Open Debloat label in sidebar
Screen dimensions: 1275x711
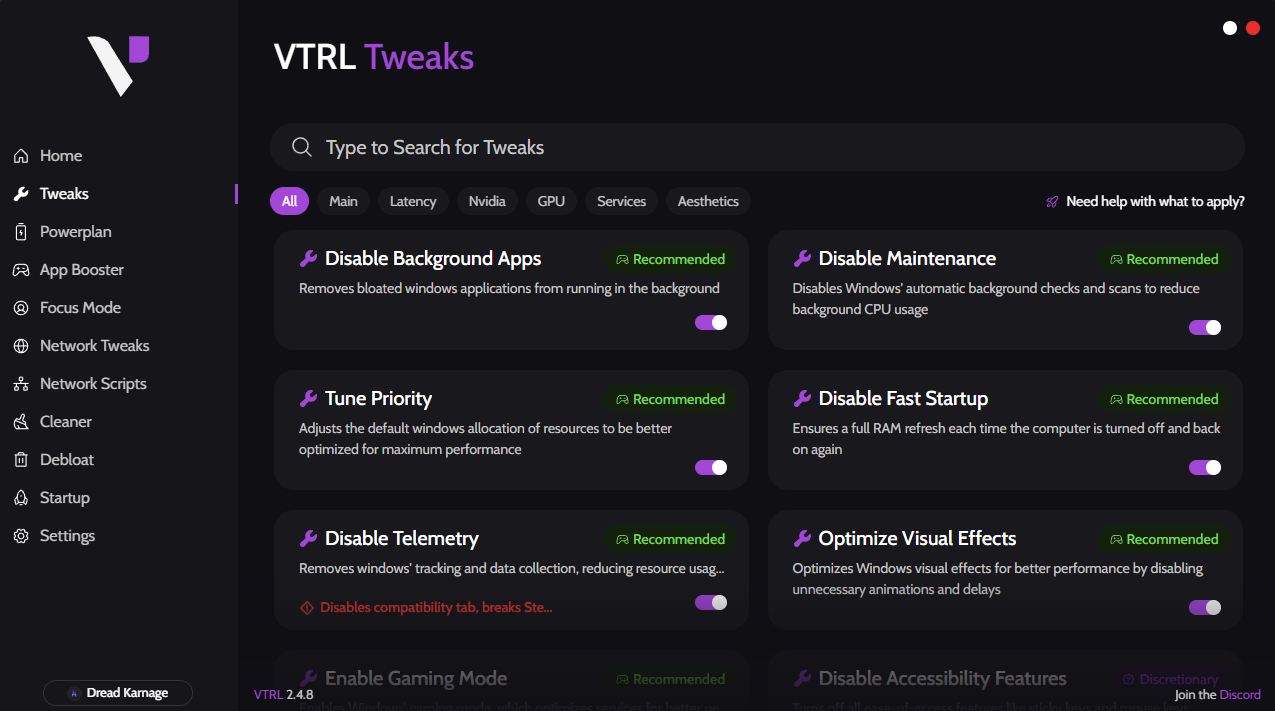click(67, 460)
